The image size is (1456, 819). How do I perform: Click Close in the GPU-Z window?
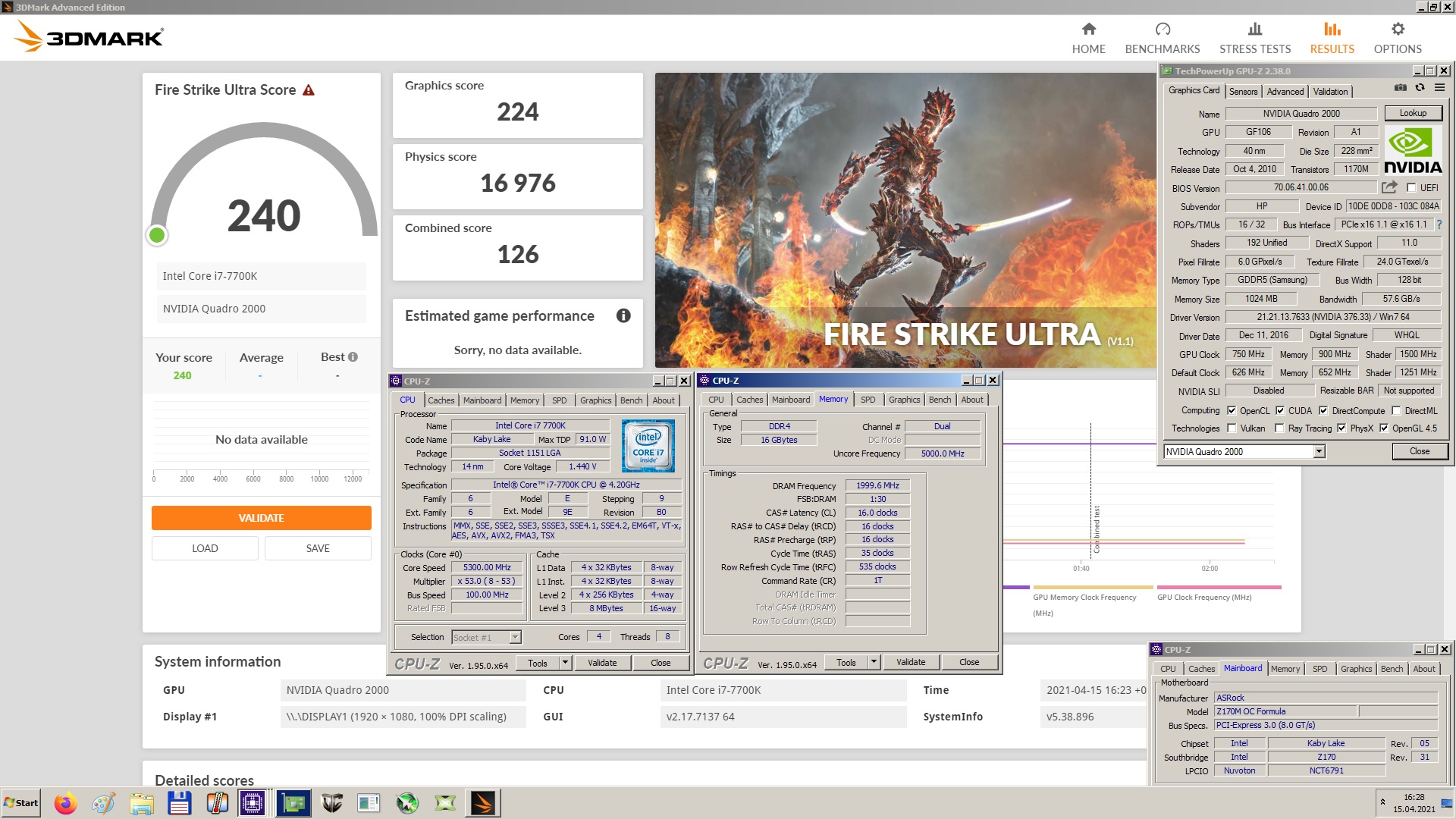click(1420, 451)
